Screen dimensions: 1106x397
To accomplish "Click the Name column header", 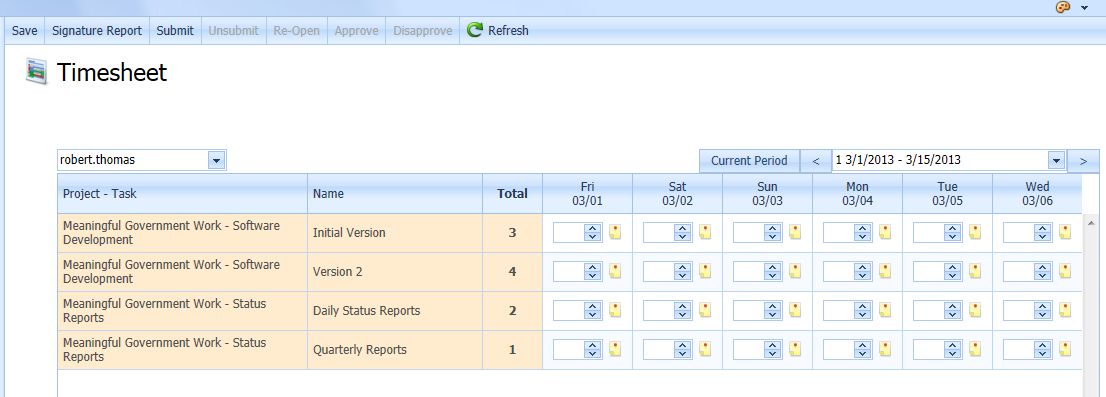I will tap(395, 193).
